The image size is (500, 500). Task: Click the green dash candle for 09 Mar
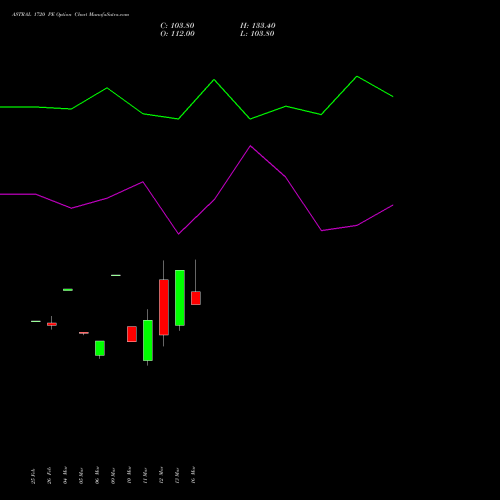116,275
